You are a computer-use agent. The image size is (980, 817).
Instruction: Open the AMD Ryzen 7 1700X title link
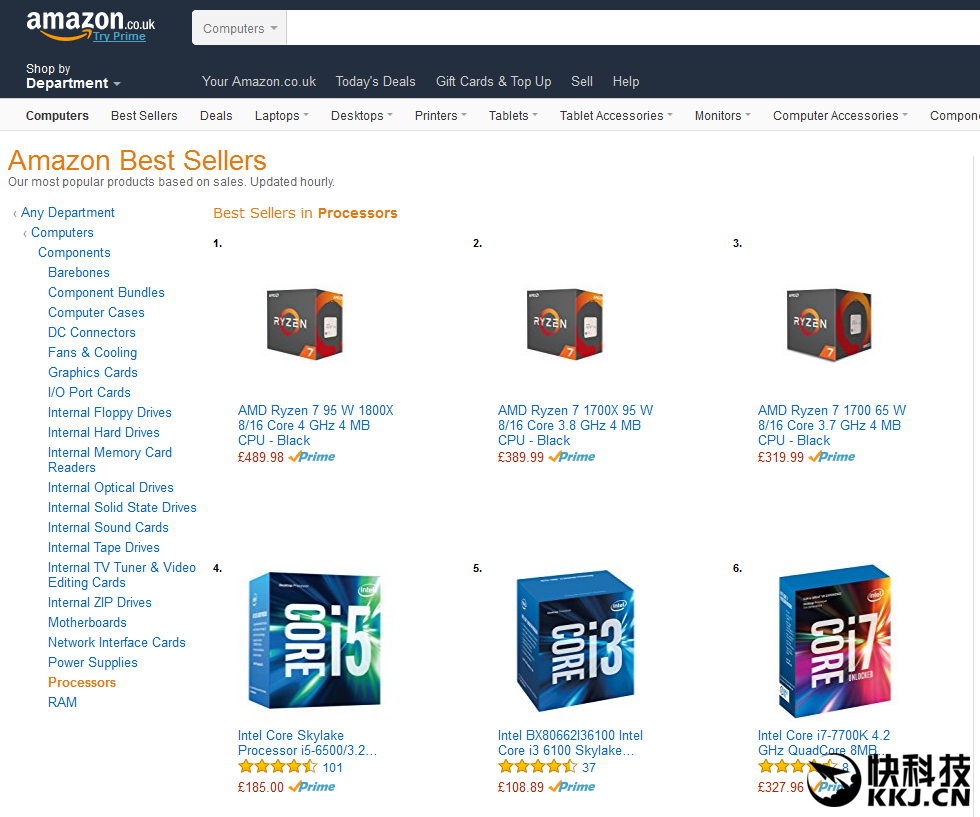(x=575, y=425)
